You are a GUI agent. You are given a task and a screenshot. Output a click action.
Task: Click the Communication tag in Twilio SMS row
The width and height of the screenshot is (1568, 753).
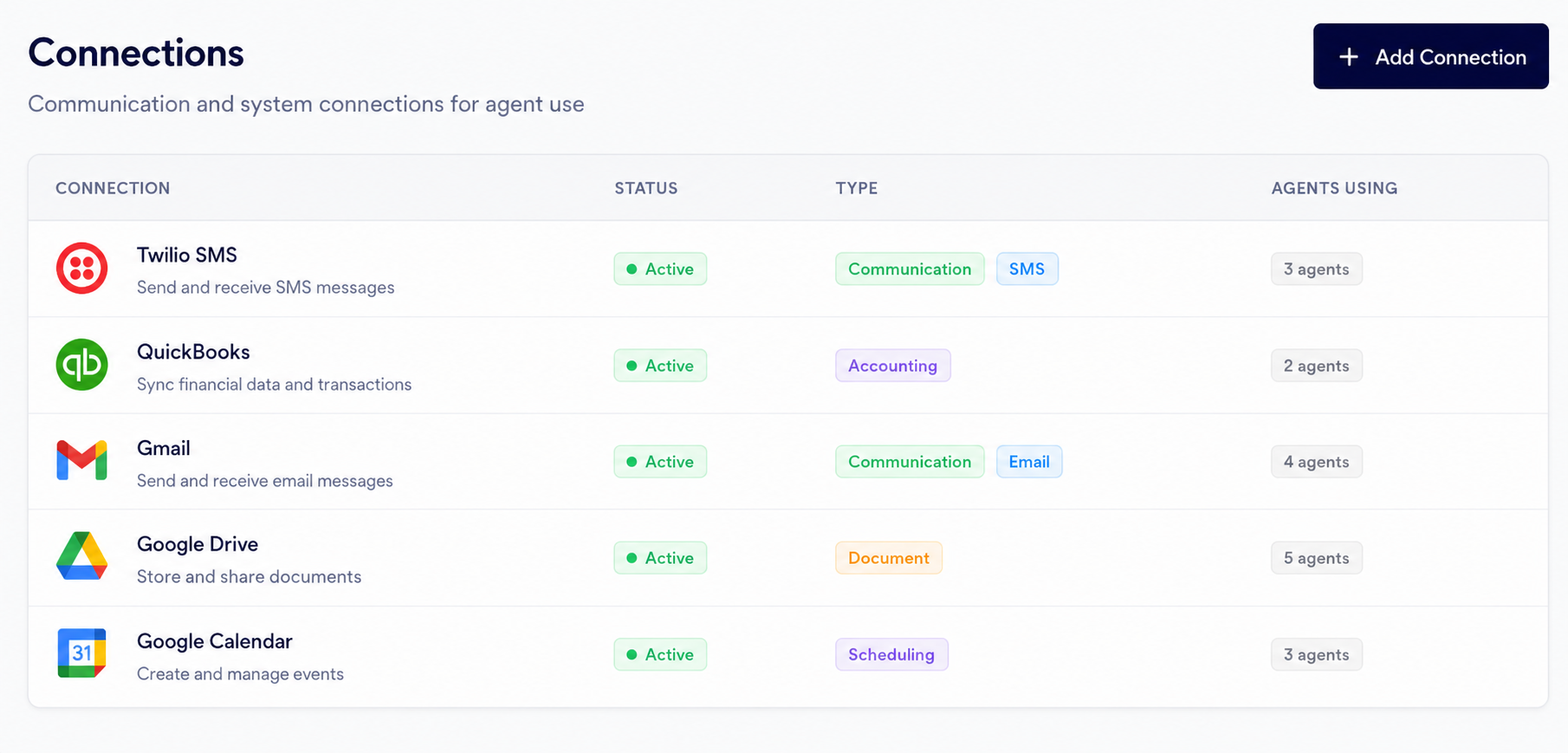point(910,269)
